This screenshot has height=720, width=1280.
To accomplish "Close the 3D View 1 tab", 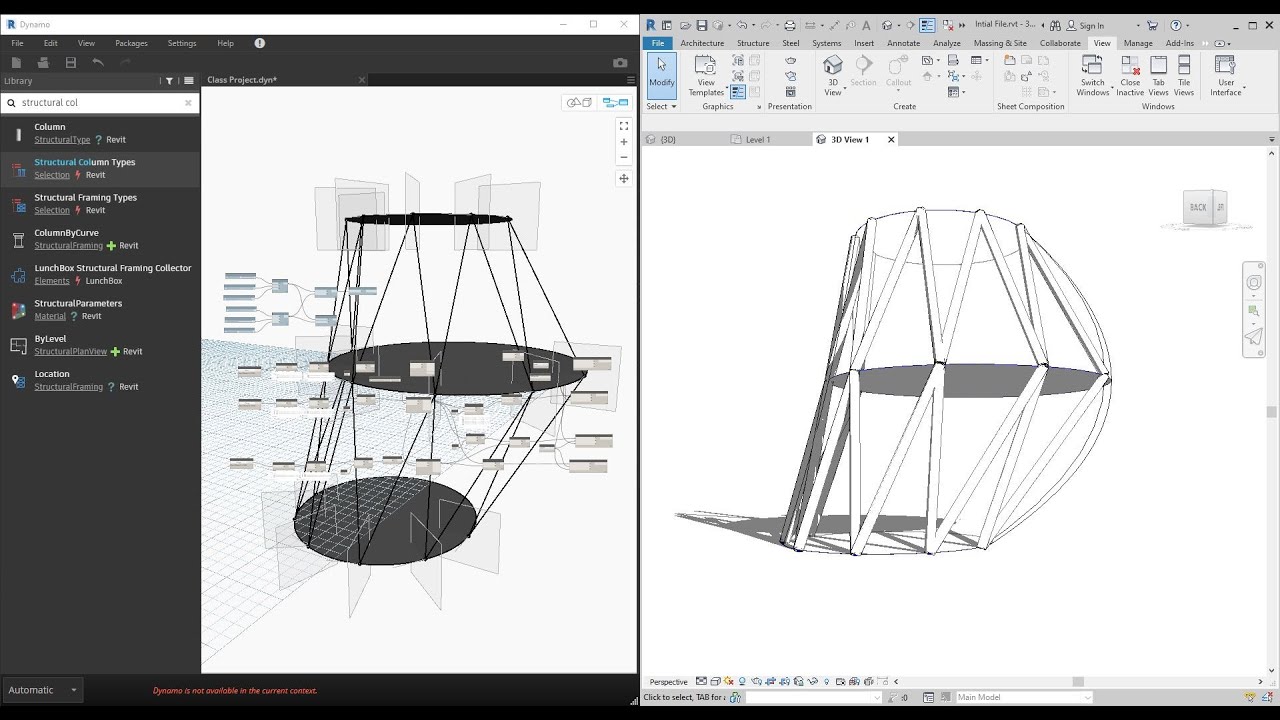I will [891, 139].
